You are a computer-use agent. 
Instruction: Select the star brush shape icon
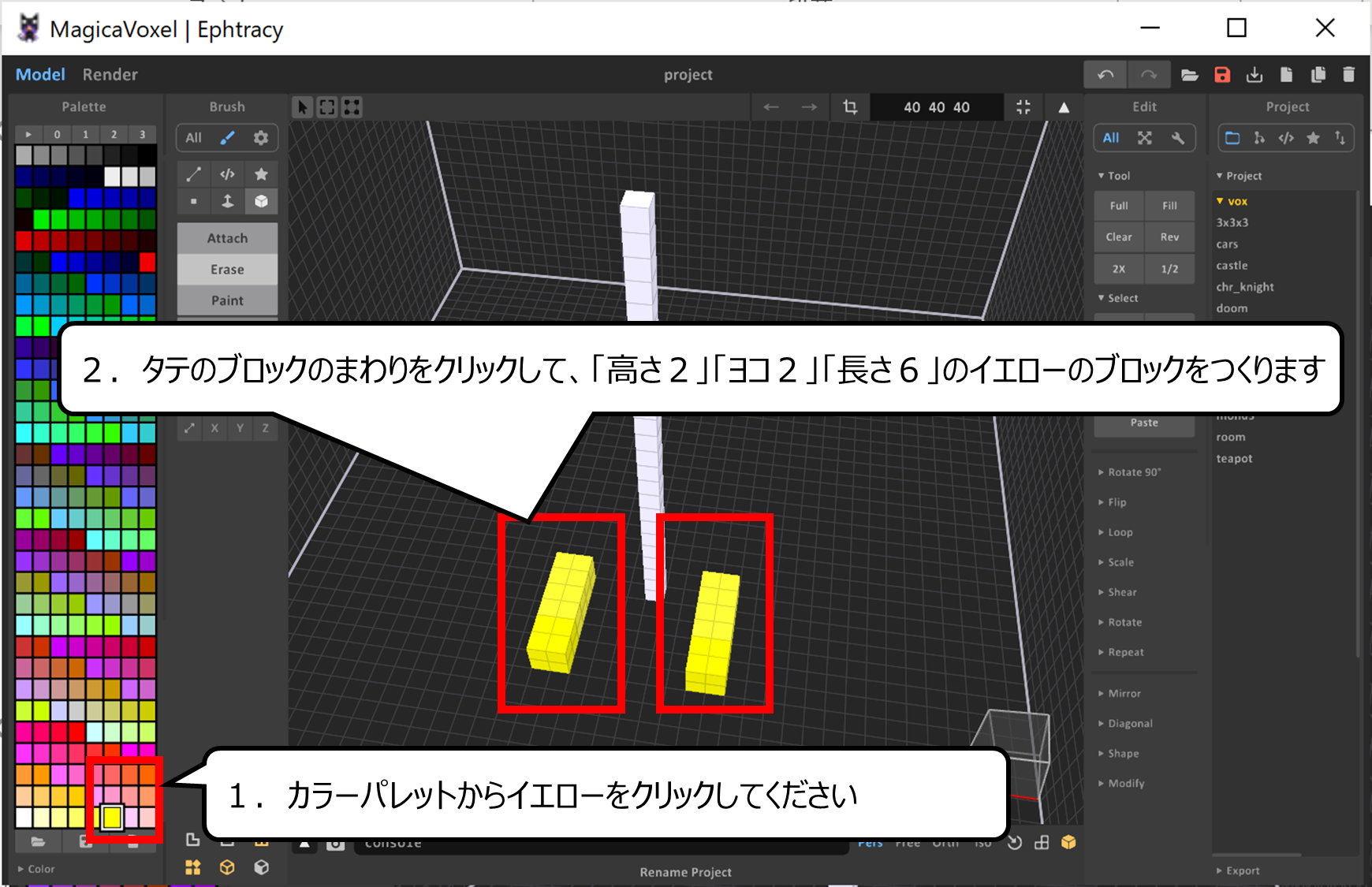pos(261,174)
